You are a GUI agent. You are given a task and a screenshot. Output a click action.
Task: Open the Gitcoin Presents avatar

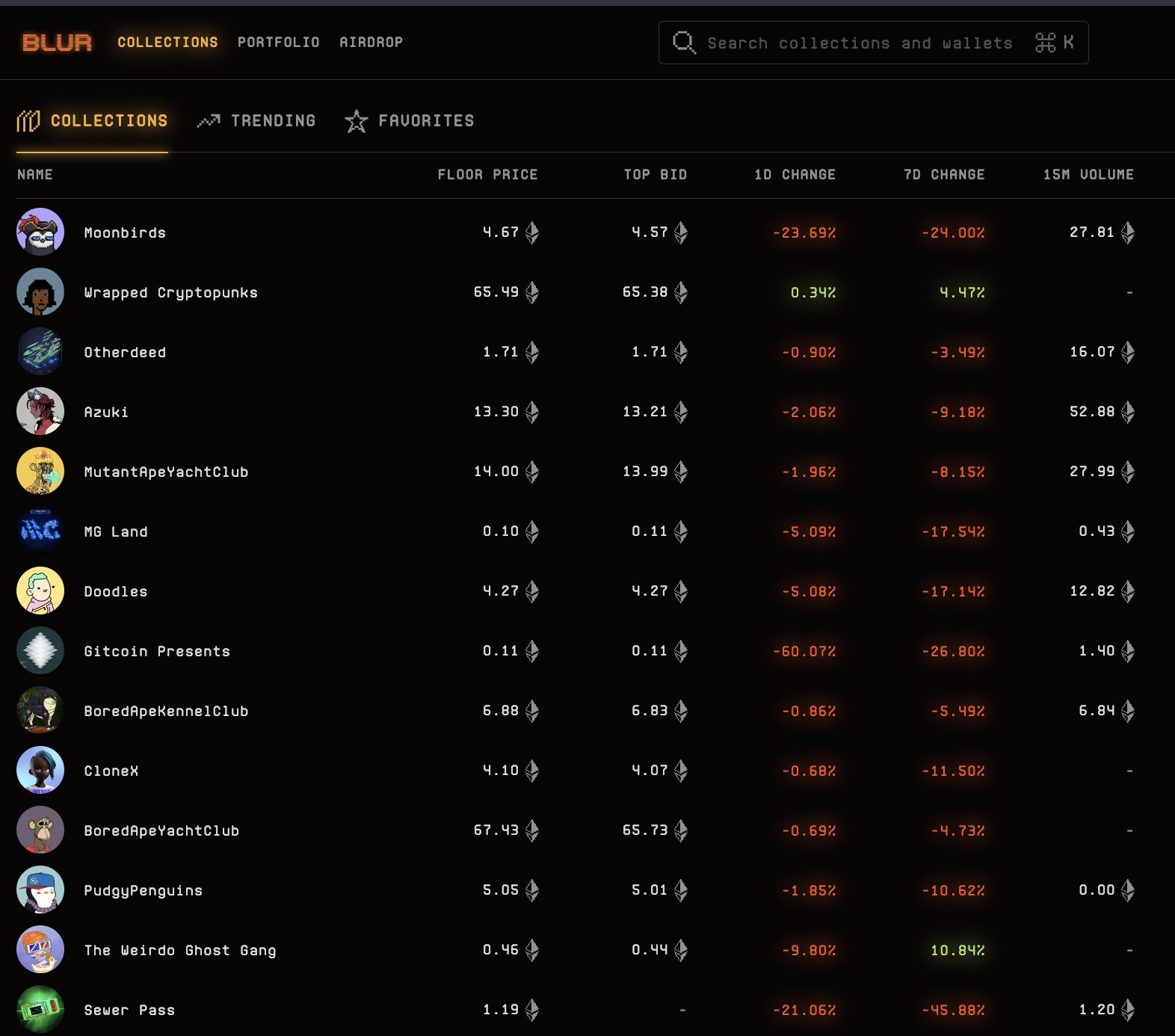40,651
